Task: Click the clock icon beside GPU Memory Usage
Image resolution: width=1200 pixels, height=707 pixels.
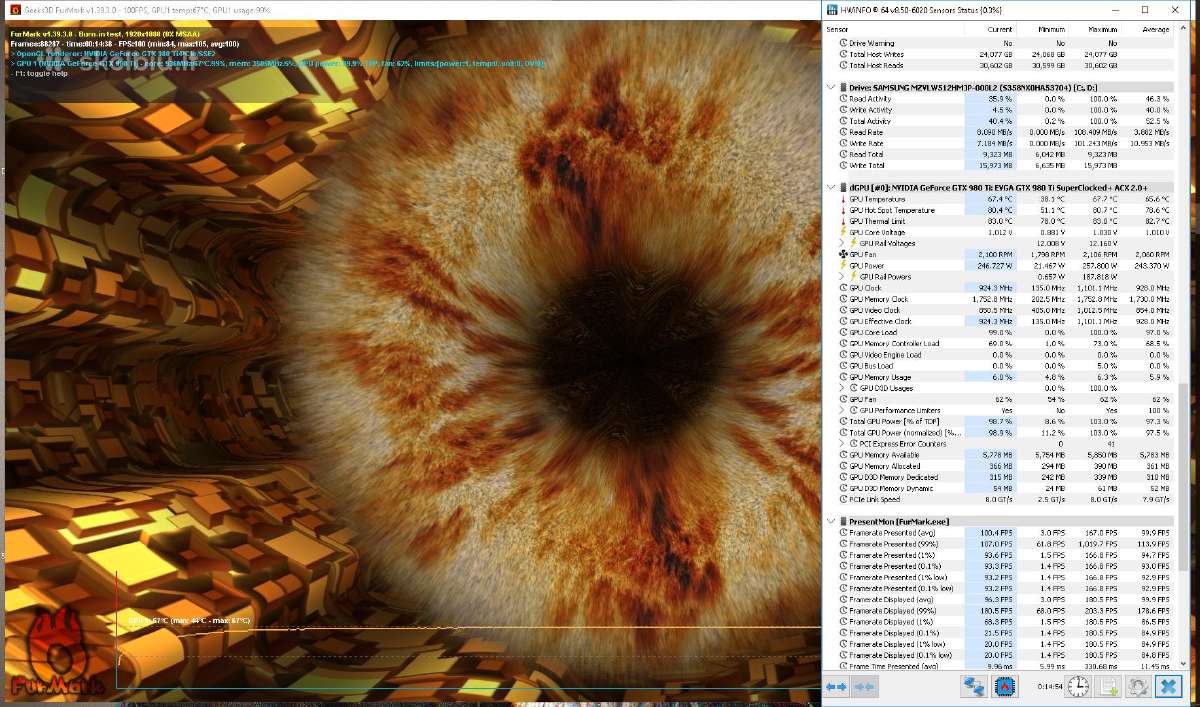Action: point(843,377)
